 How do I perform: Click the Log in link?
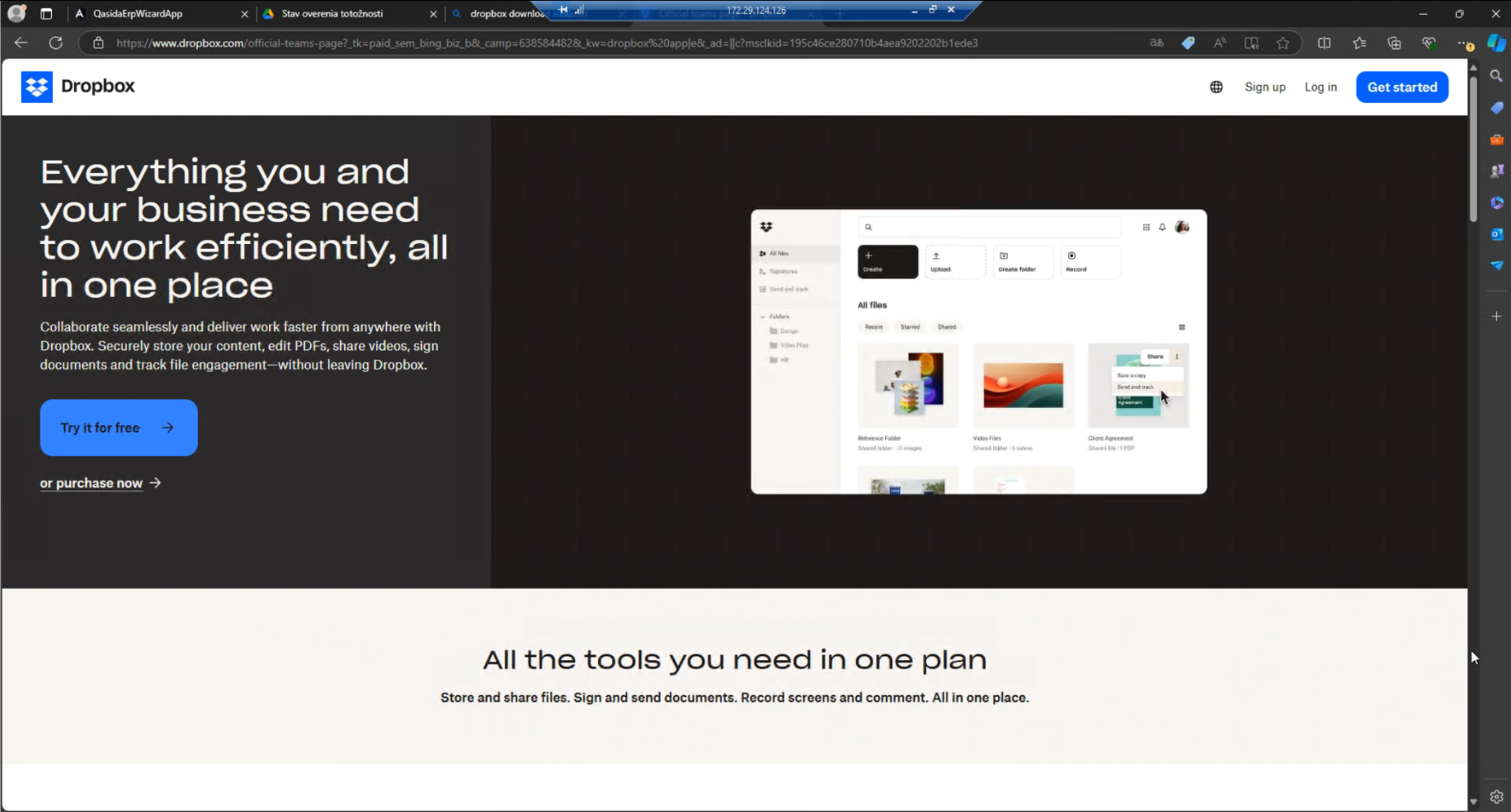(x=1320, y=87)
